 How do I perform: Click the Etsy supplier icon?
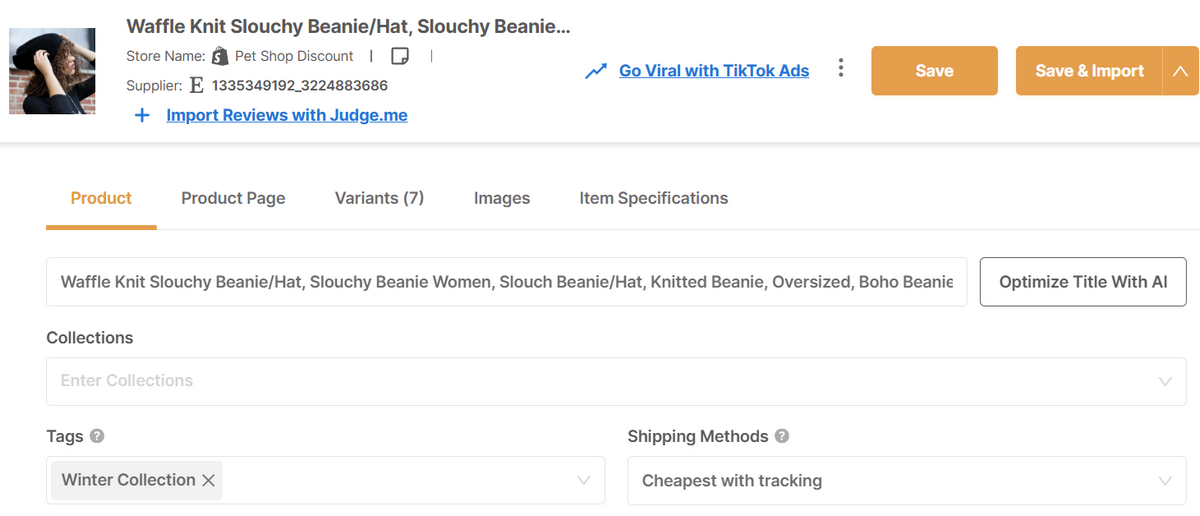coord(196,85)
